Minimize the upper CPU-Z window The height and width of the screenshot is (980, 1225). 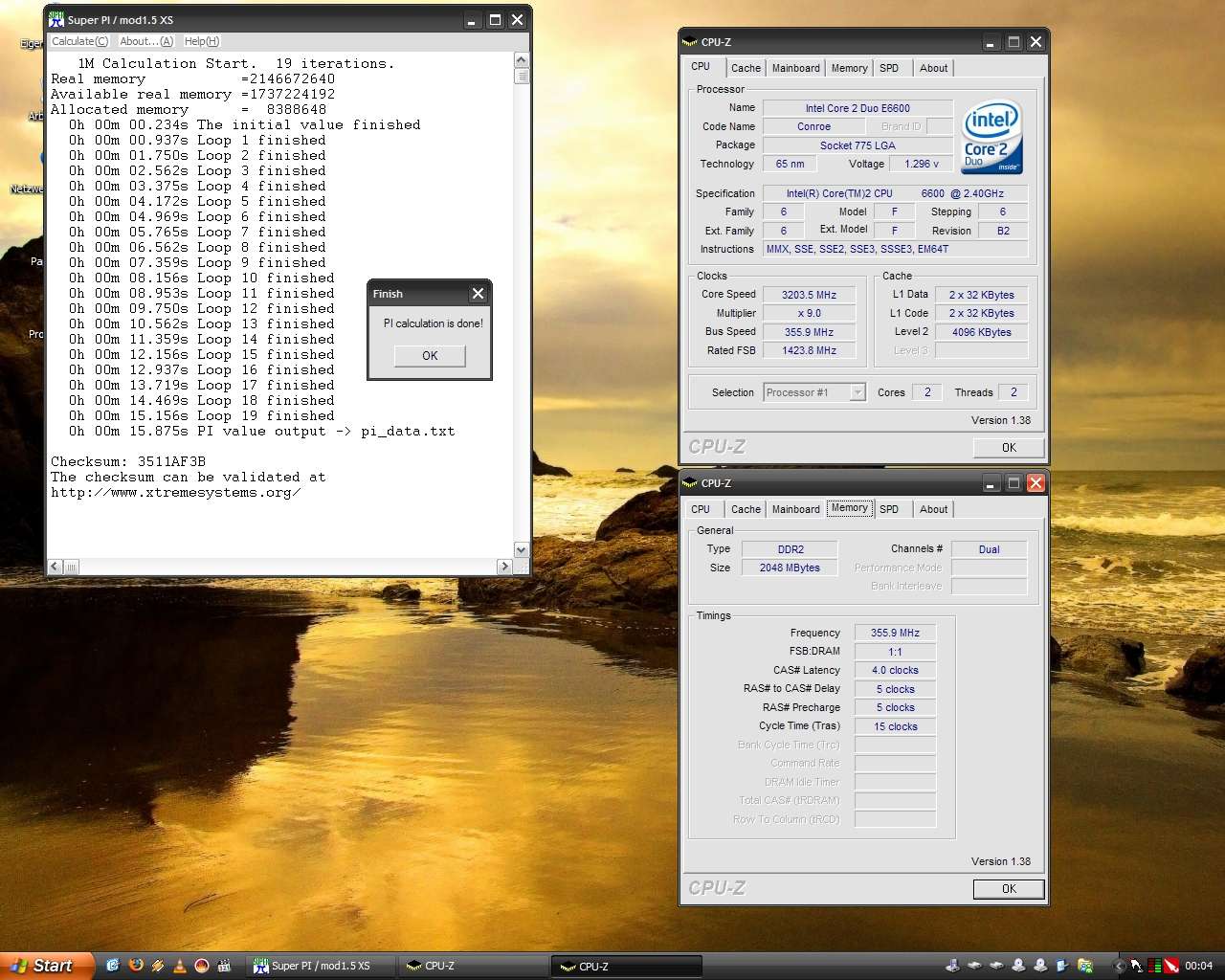(991, 42)
